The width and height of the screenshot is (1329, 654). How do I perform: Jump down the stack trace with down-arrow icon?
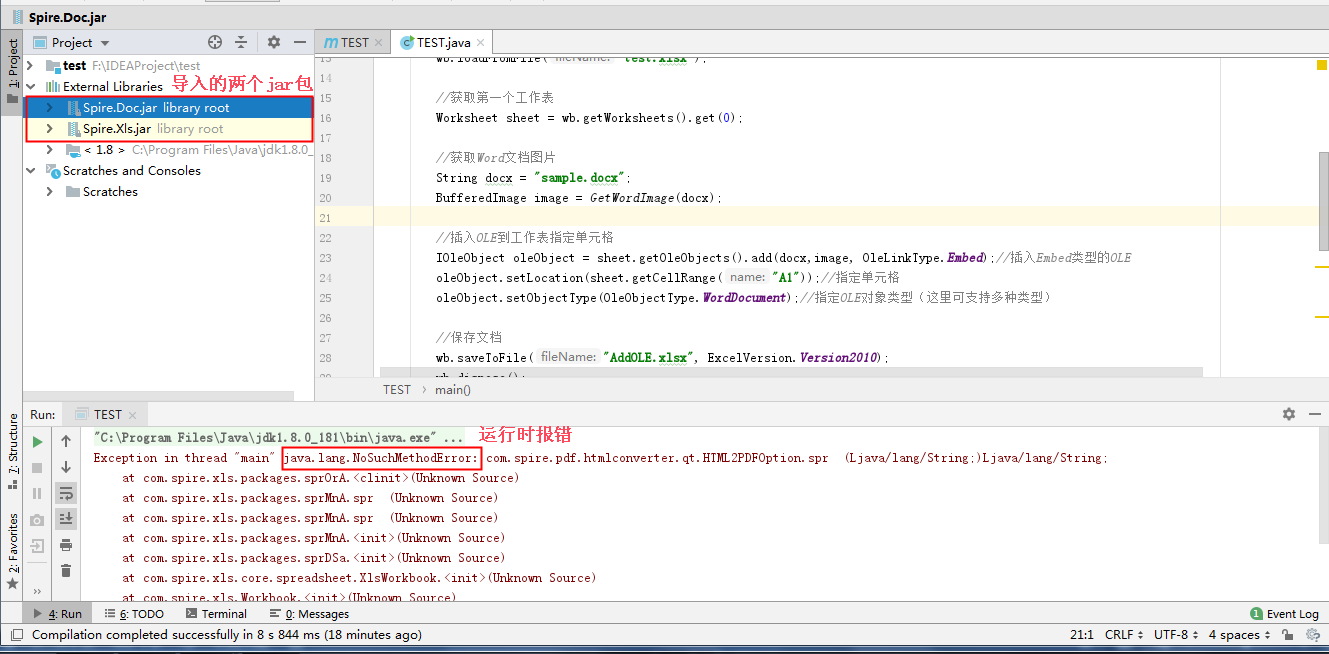click(65, 466)
